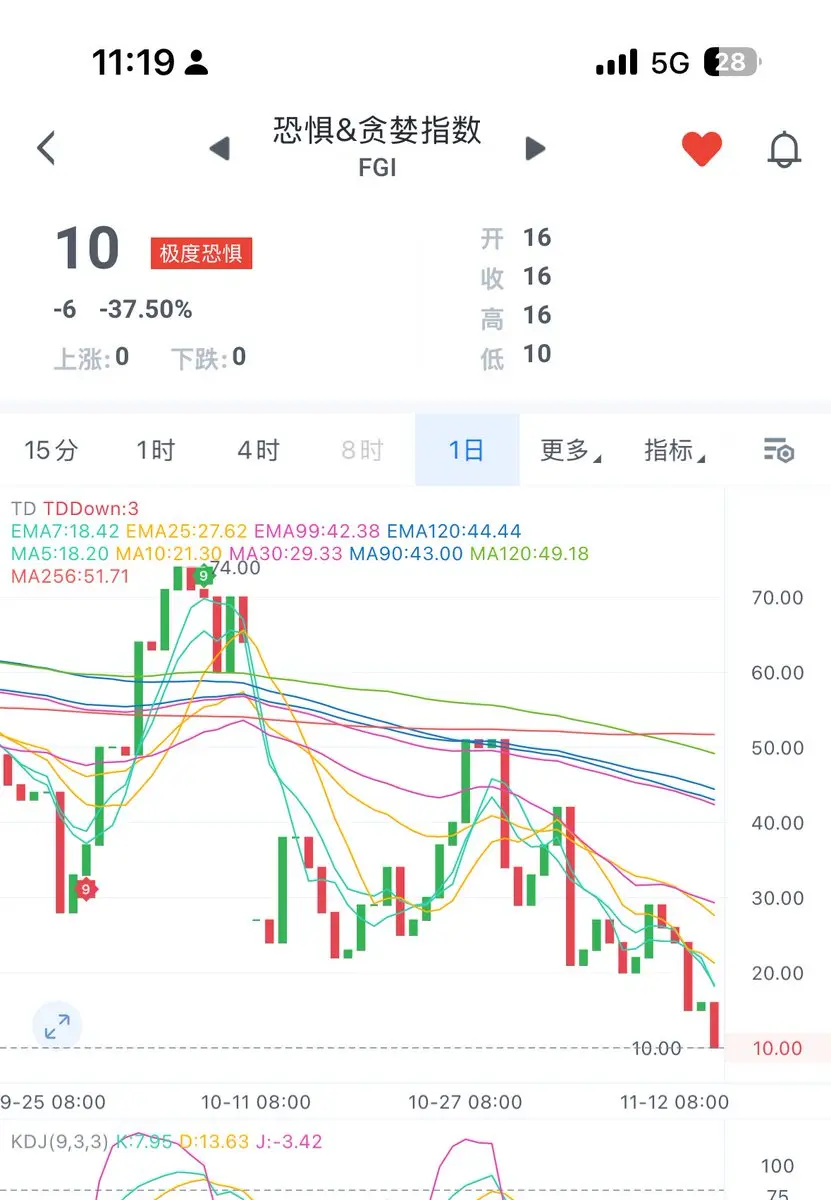
Task: Open the 指标 indicators dropdown
Action: point(675,451)
